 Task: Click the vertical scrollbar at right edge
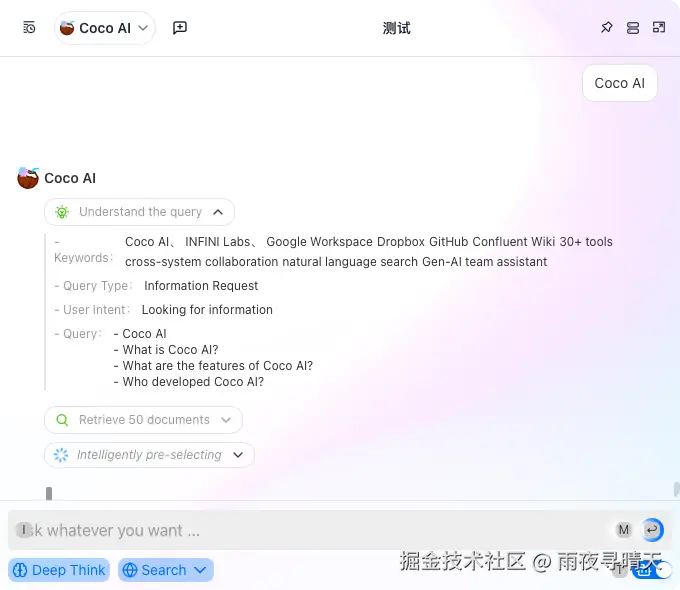point(677,489)
